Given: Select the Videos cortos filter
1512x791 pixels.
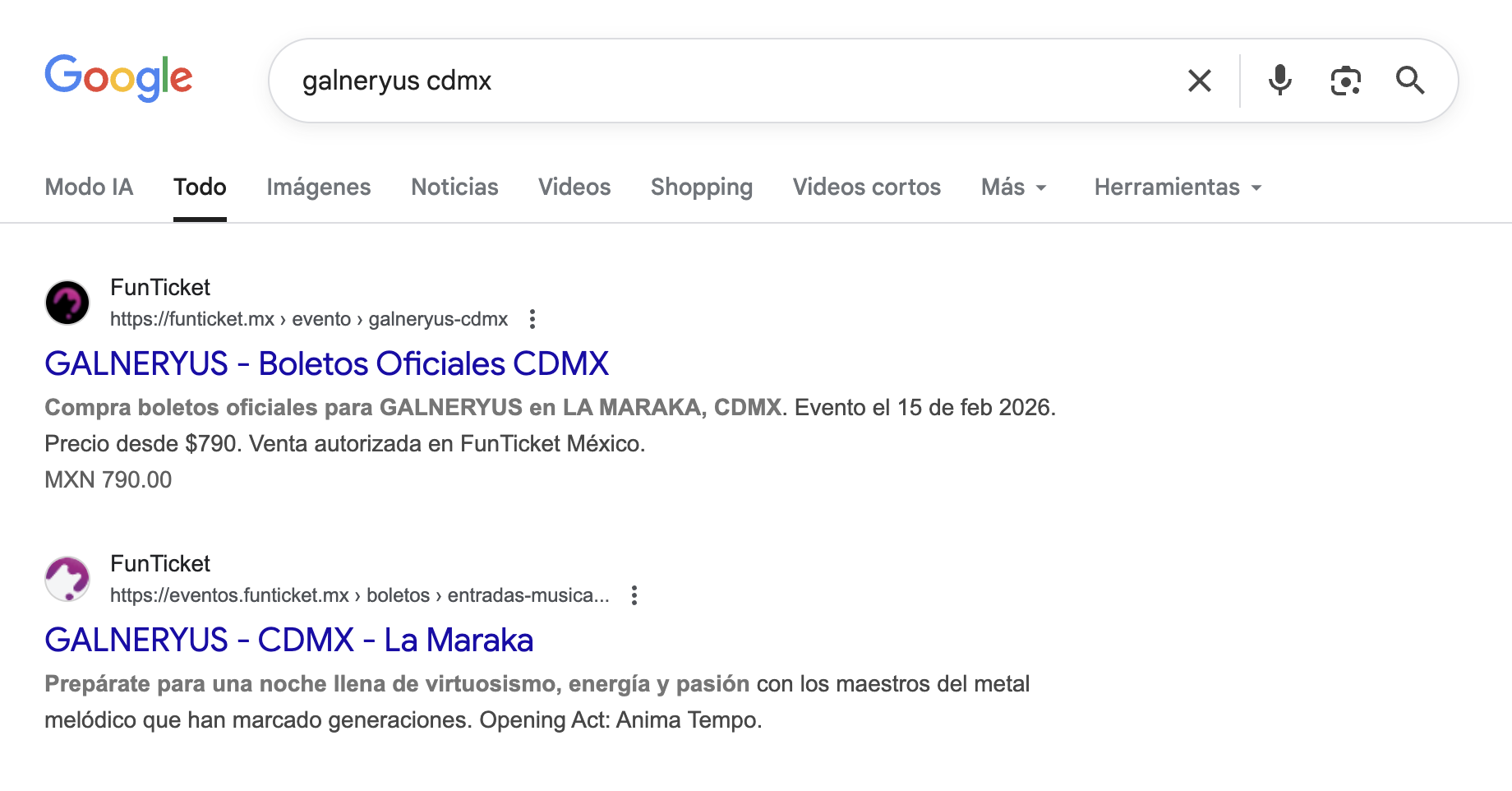Looking at the screenshot, I should [866, 187].
